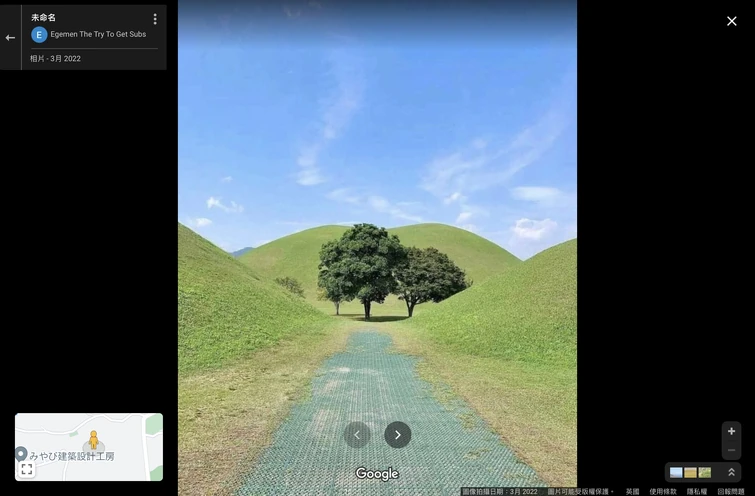This screenshot has height=496, width=755.
Task: Click the 回報問題 report problem link
Action: (730, 492)
